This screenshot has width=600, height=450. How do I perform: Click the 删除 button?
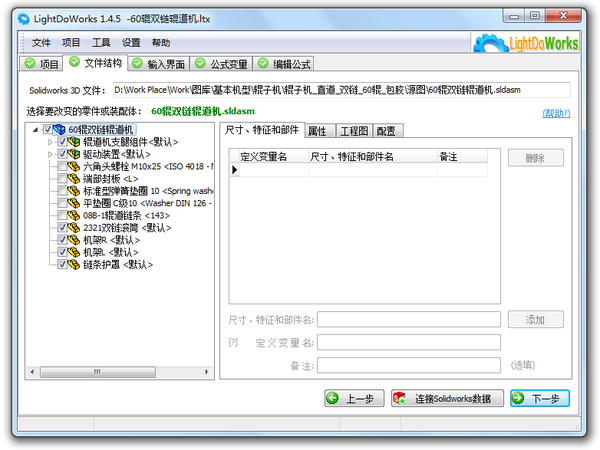536,158
